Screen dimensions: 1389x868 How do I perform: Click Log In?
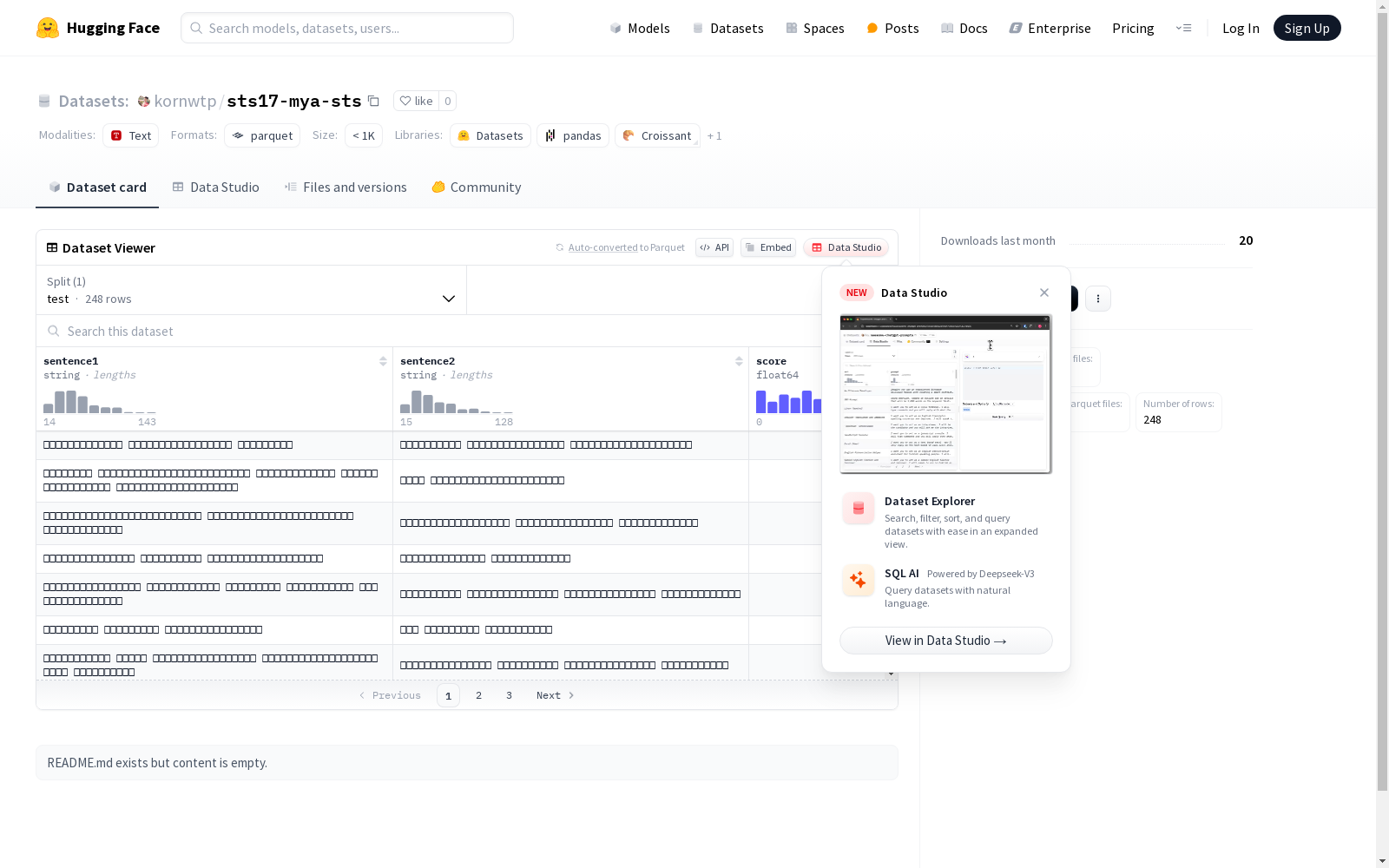pyautogui.click(x=1241, y=28)
